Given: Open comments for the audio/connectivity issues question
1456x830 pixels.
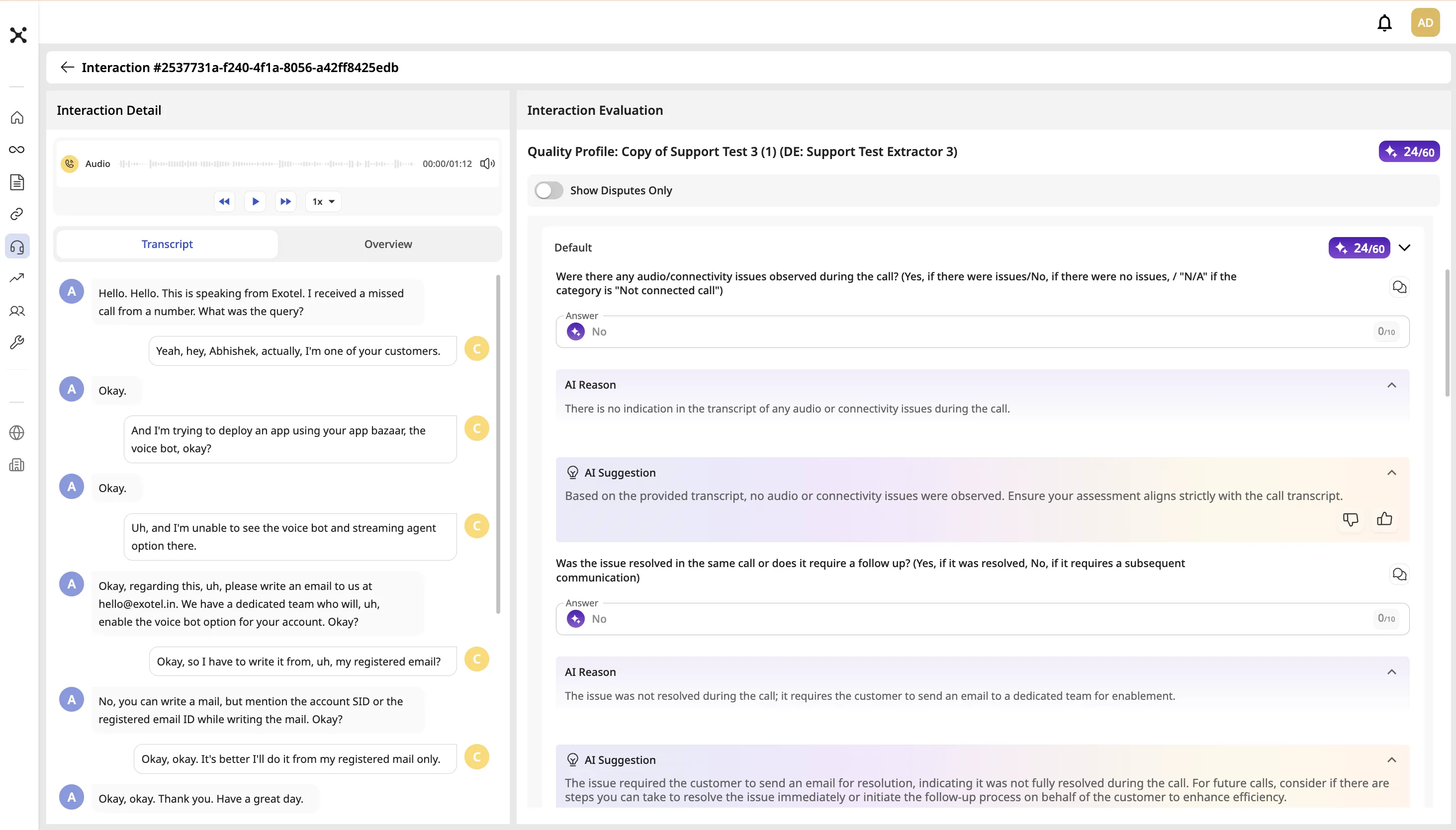Looking at the screenshot, I should 1399,287.
